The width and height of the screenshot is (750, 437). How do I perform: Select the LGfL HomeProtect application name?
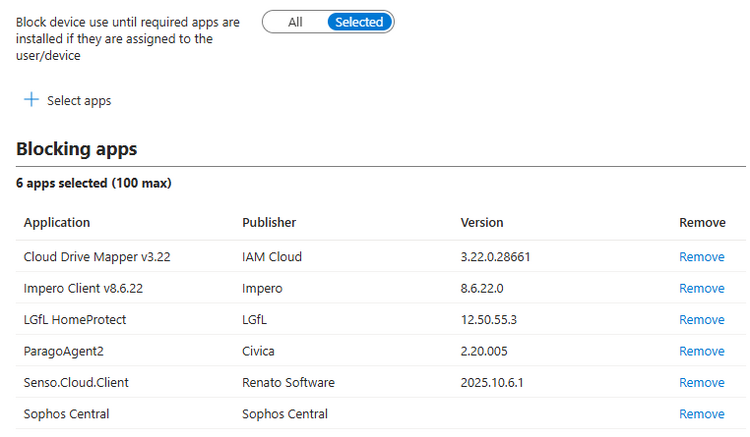[x=75, y=319]
